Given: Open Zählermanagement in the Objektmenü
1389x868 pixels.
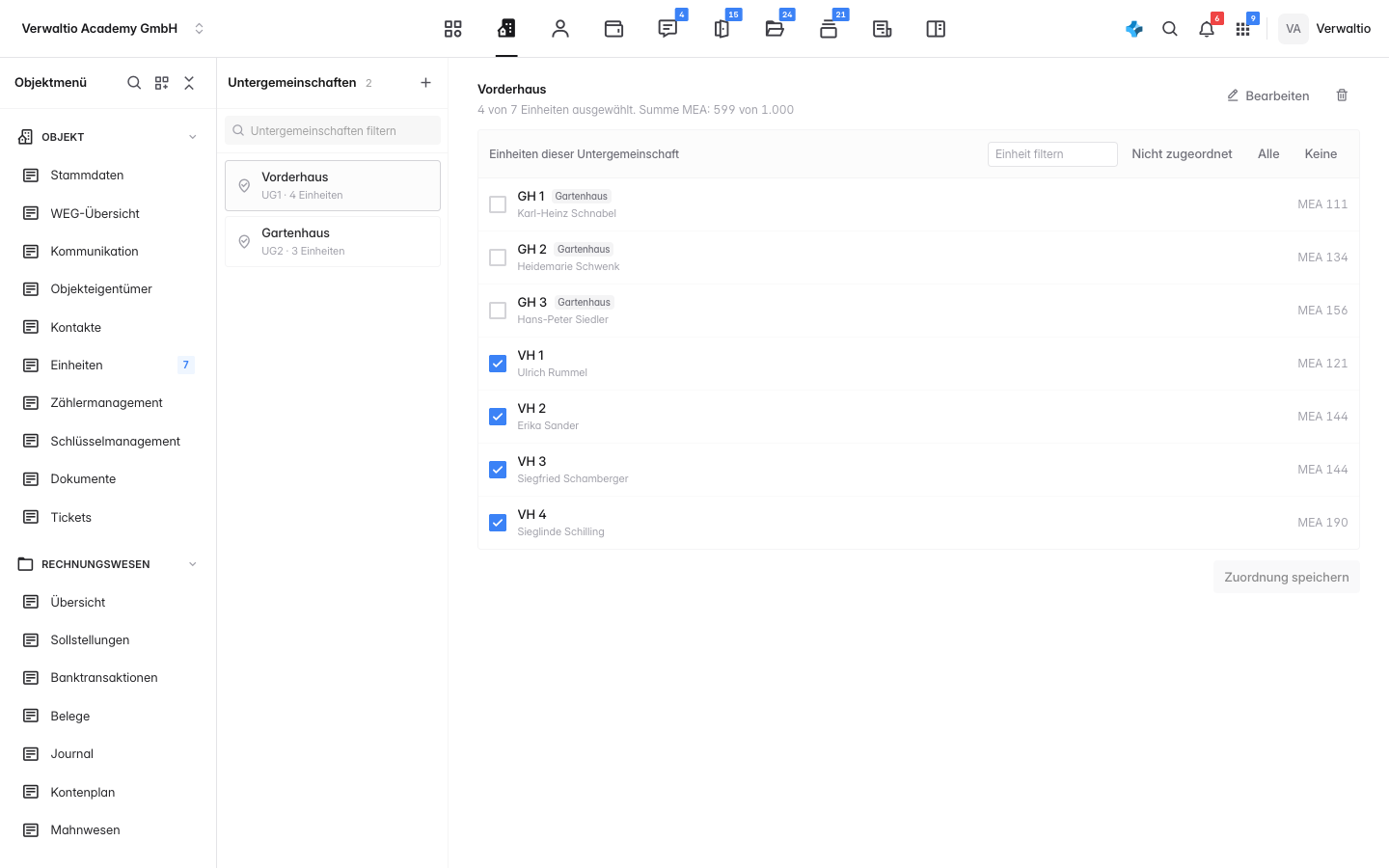Looking at the screenshot, I should click(x=106, y=403).
